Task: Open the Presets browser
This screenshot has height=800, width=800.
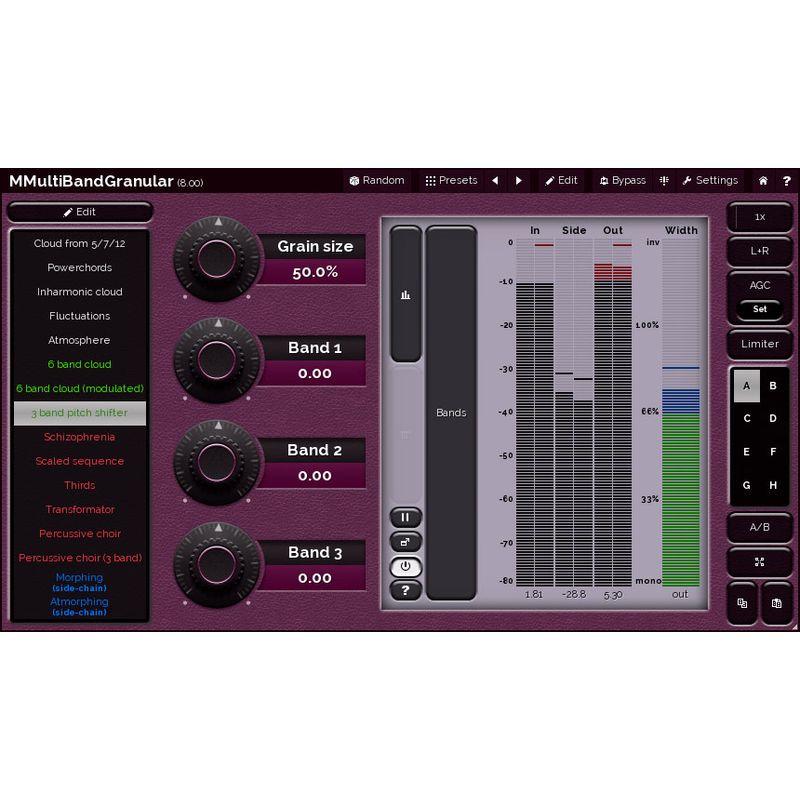Action: (x=452, y=181)
